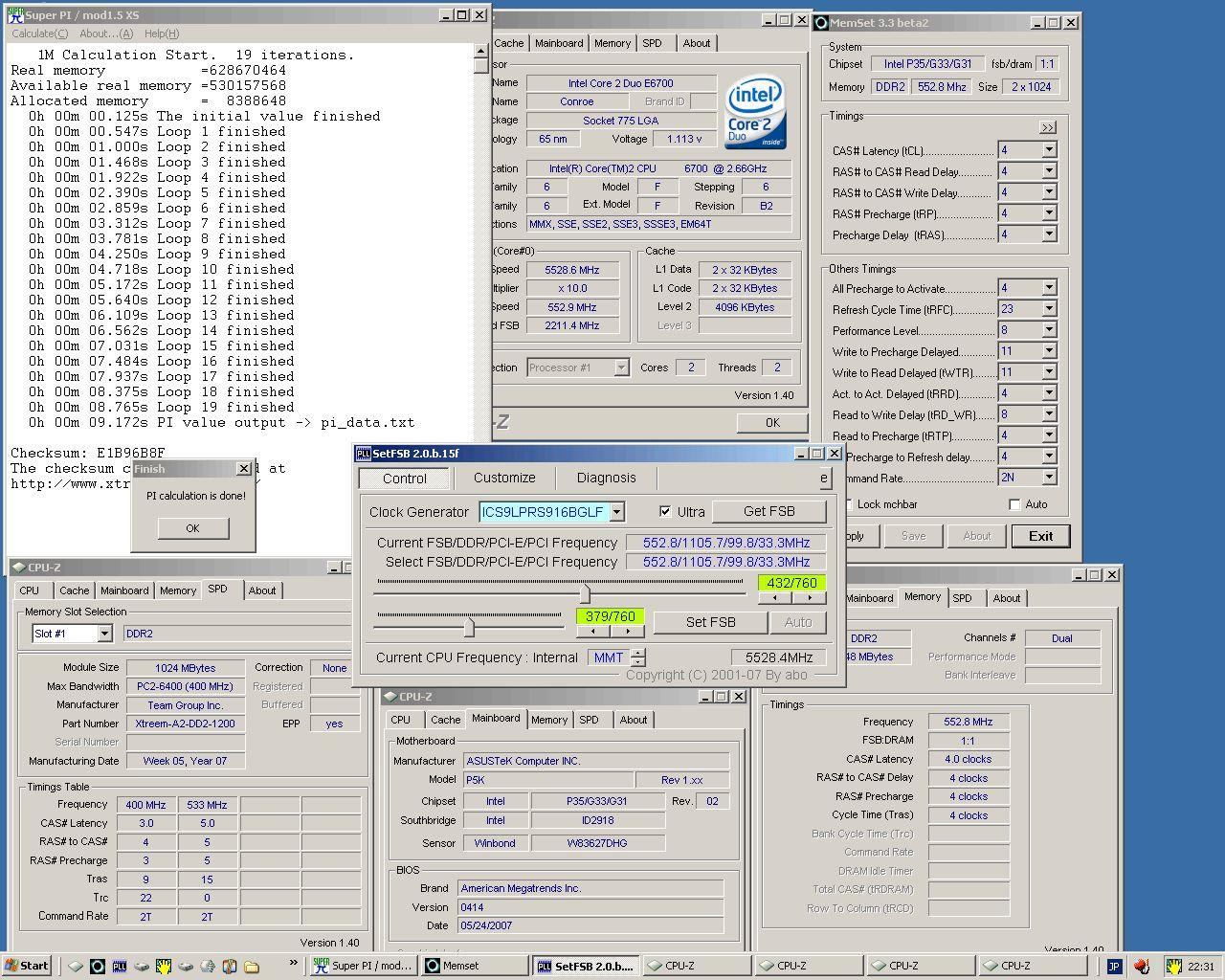Click OK in the CPU-Z CPU window
This screenshot has width=1225, height=980.
[772, 422]
